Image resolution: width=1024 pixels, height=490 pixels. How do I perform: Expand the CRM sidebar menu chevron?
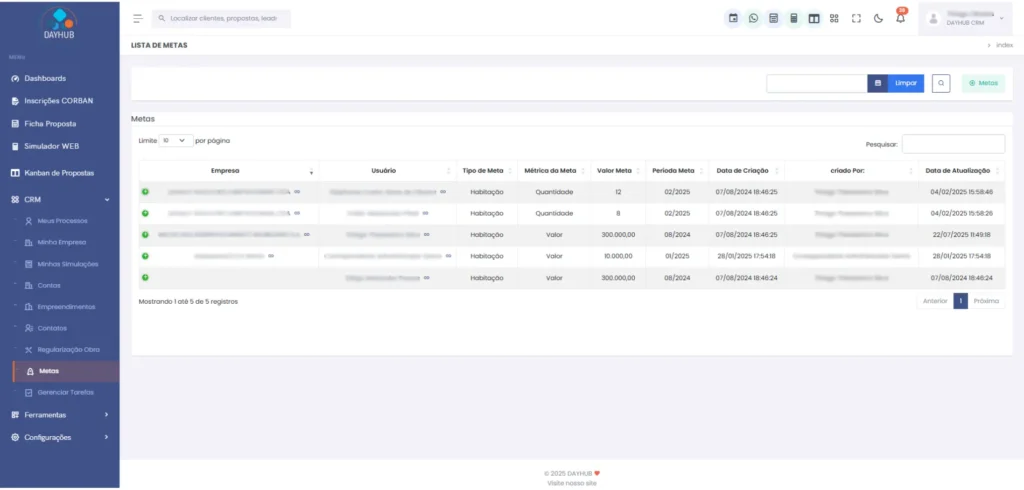pos(107,199)
